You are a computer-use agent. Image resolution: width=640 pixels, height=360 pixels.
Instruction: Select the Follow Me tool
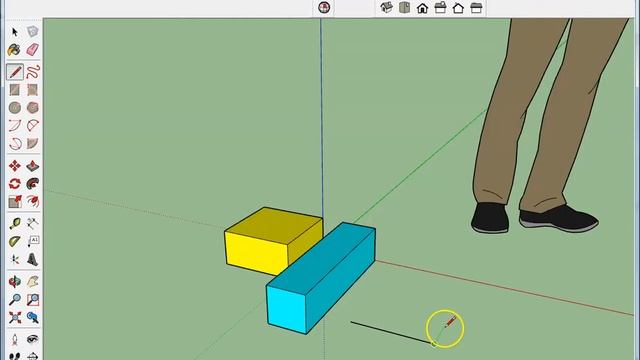[33, 184]
